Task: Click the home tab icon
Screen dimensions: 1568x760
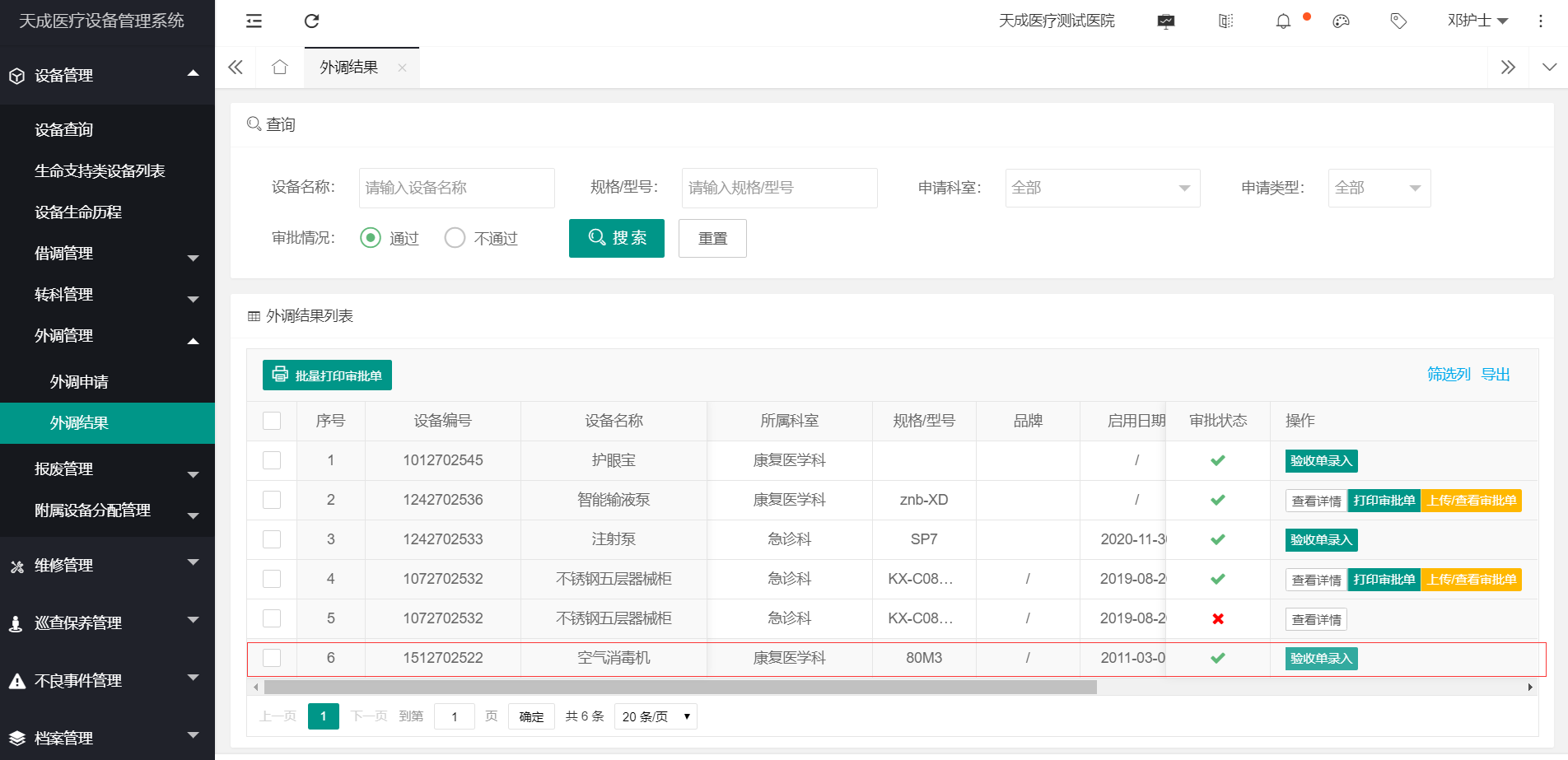Action: (x=280, y=68)
